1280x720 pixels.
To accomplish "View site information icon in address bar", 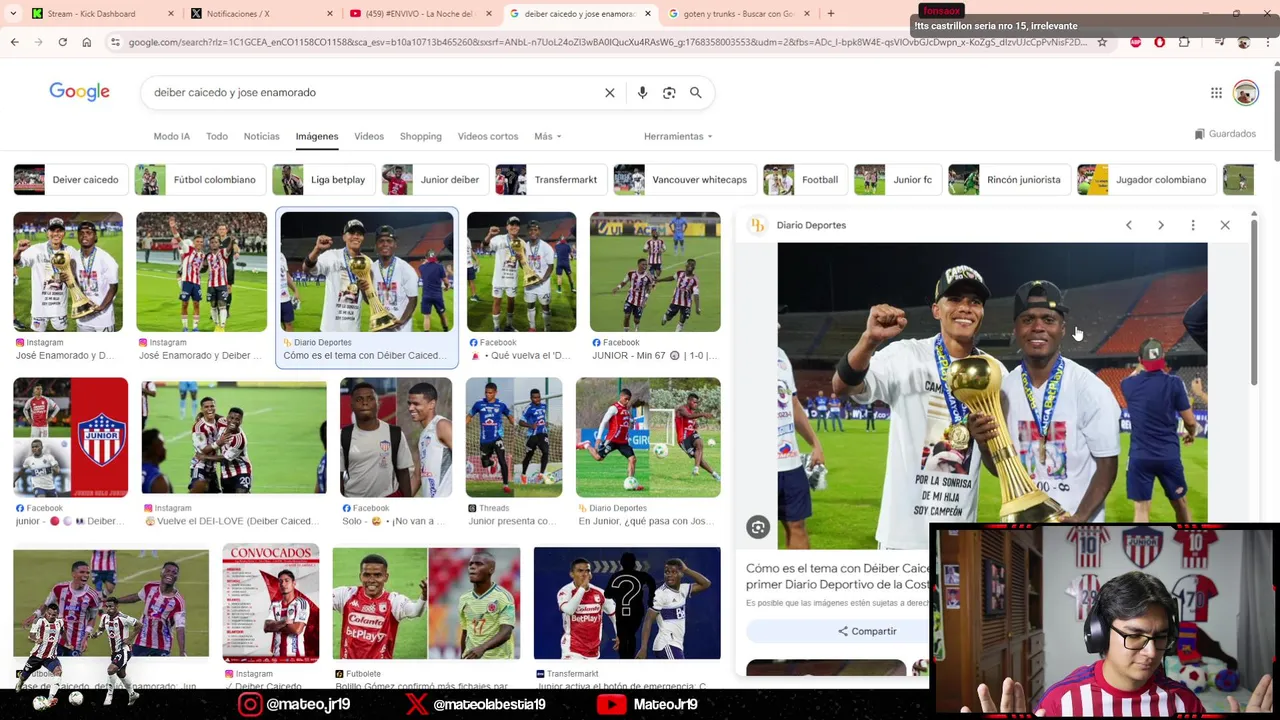I will [115, 42].
